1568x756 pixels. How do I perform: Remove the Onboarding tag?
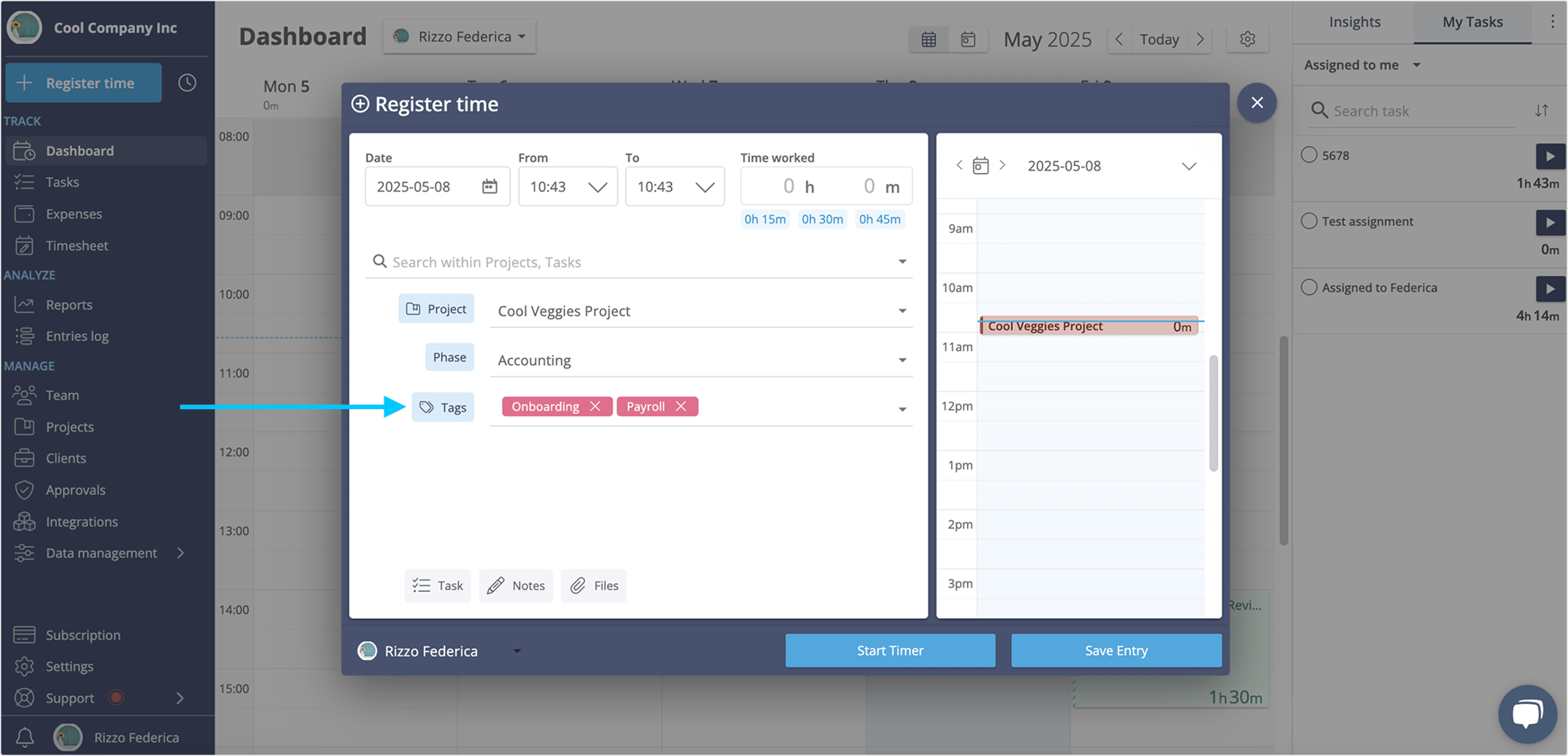(x=595, y=407)
